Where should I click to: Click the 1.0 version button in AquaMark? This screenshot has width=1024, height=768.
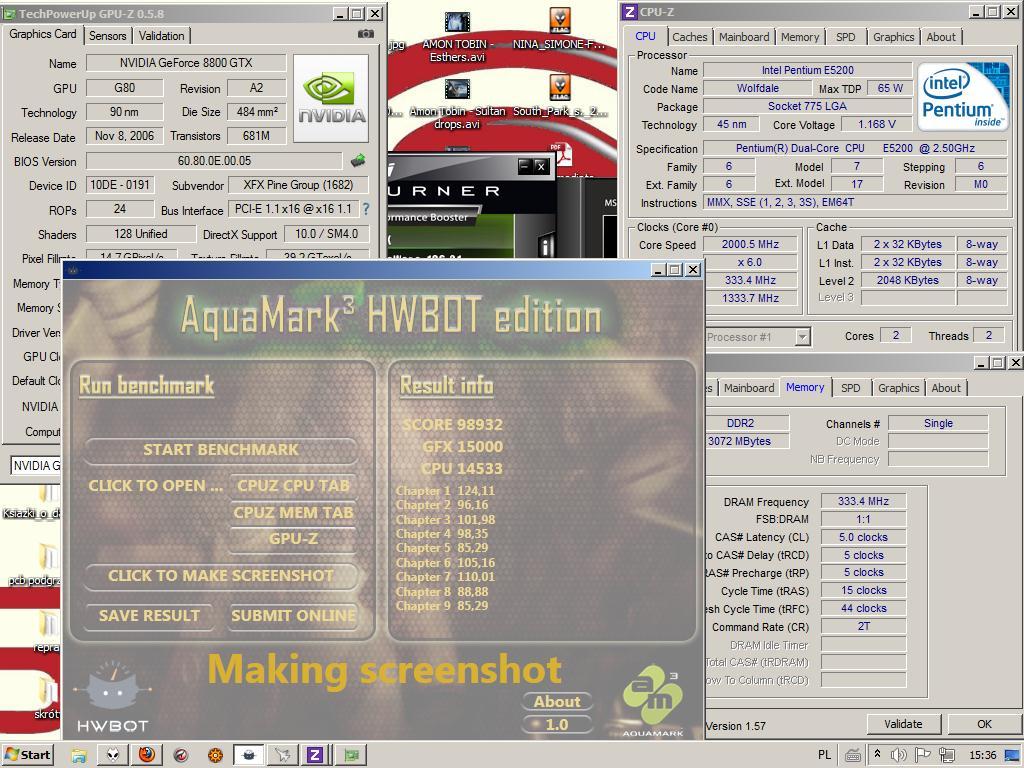557,725
